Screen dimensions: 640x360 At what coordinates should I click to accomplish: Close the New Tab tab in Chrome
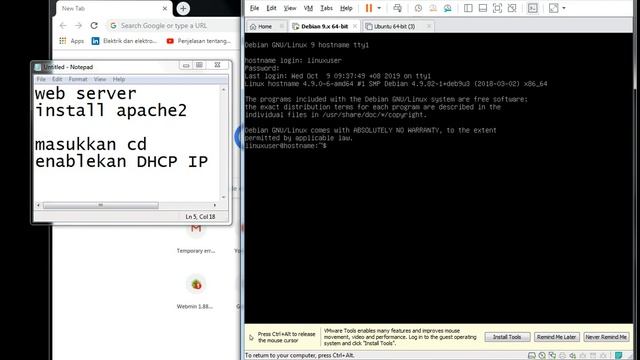click(x=165, y=9)
